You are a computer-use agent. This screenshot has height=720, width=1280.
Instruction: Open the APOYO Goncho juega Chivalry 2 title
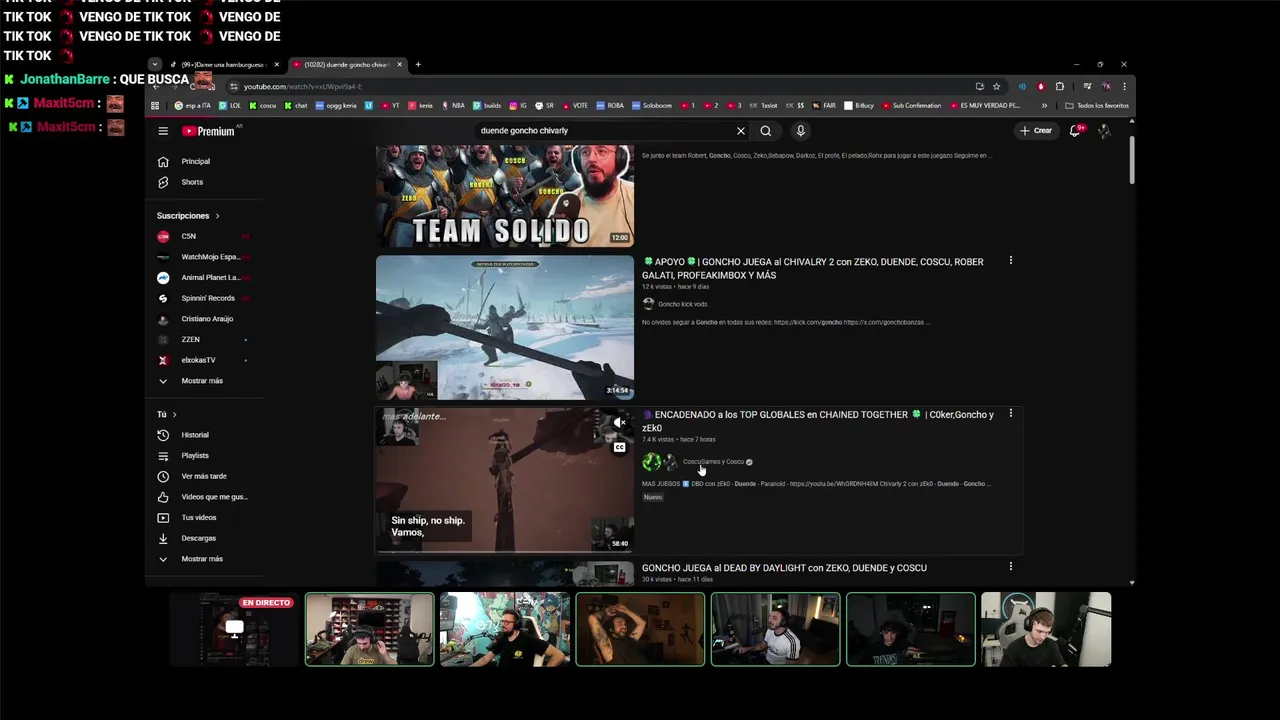813,268
